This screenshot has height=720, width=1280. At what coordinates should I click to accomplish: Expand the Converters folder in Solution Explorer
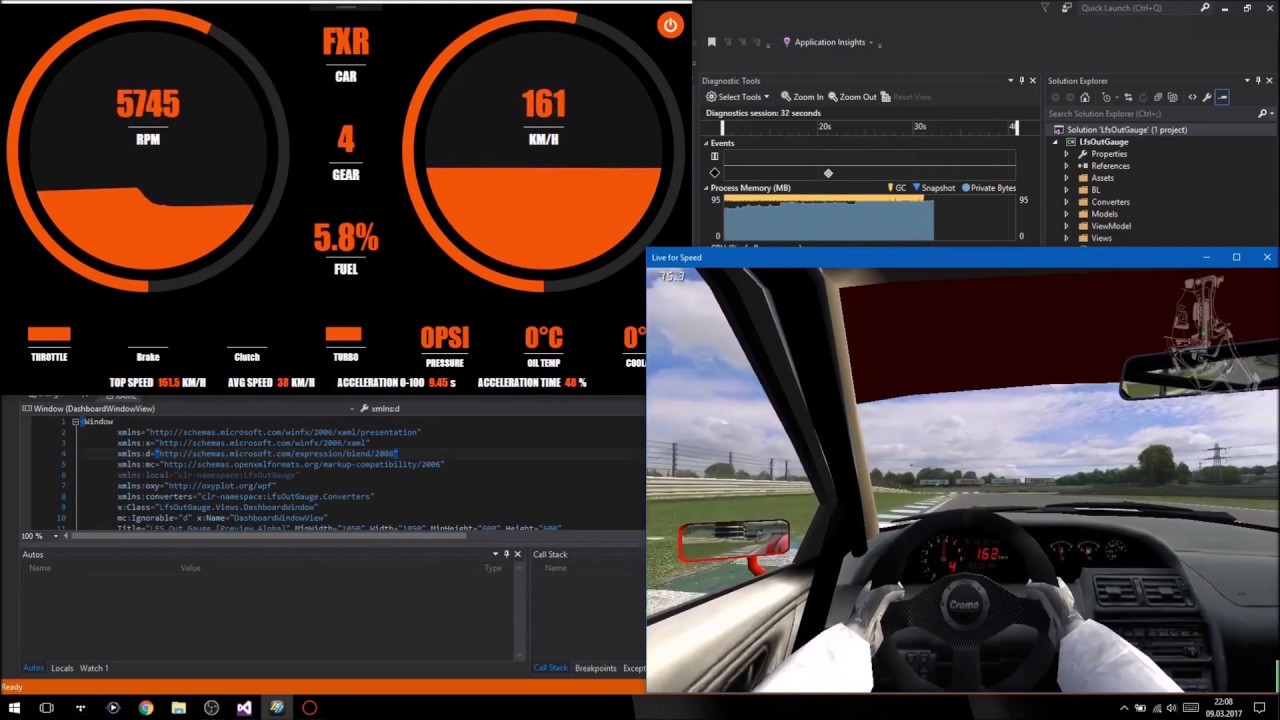[x=1066, y=202]
